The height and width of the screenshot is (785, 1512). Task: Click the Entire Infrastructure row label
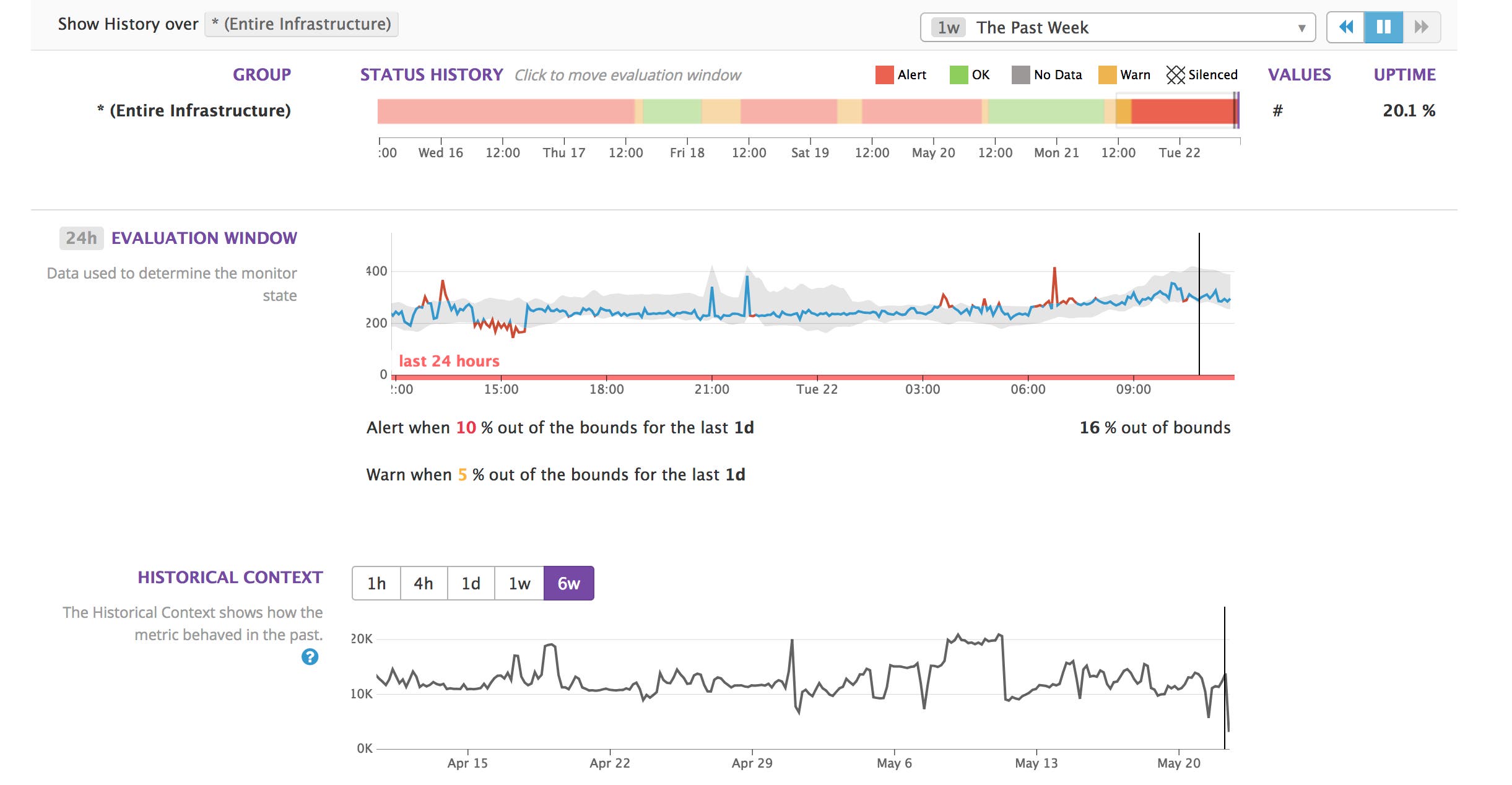click(x=195, y=110)
